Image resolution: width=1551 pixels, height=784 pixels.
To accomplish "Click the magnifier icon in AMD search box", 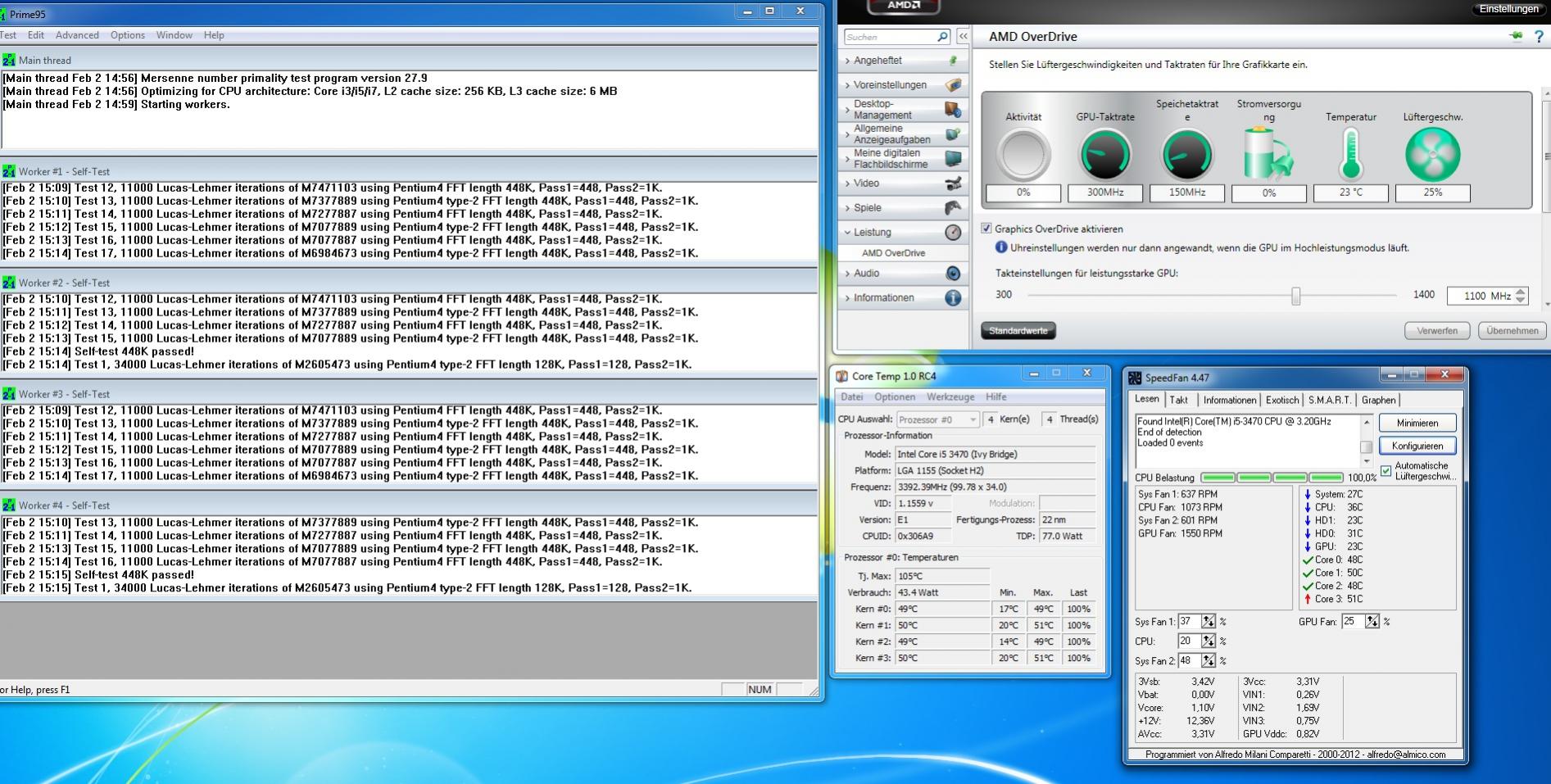I will pyautogui.click(x=942, y=37).
